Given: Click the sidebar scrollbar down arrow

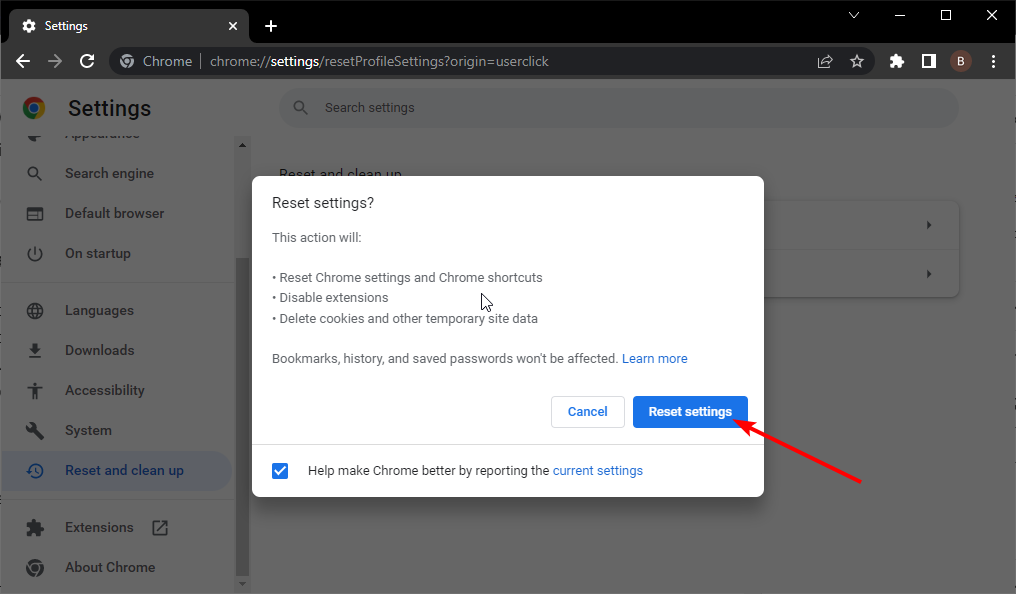Looking at the screenshot, I should point(242,584).
